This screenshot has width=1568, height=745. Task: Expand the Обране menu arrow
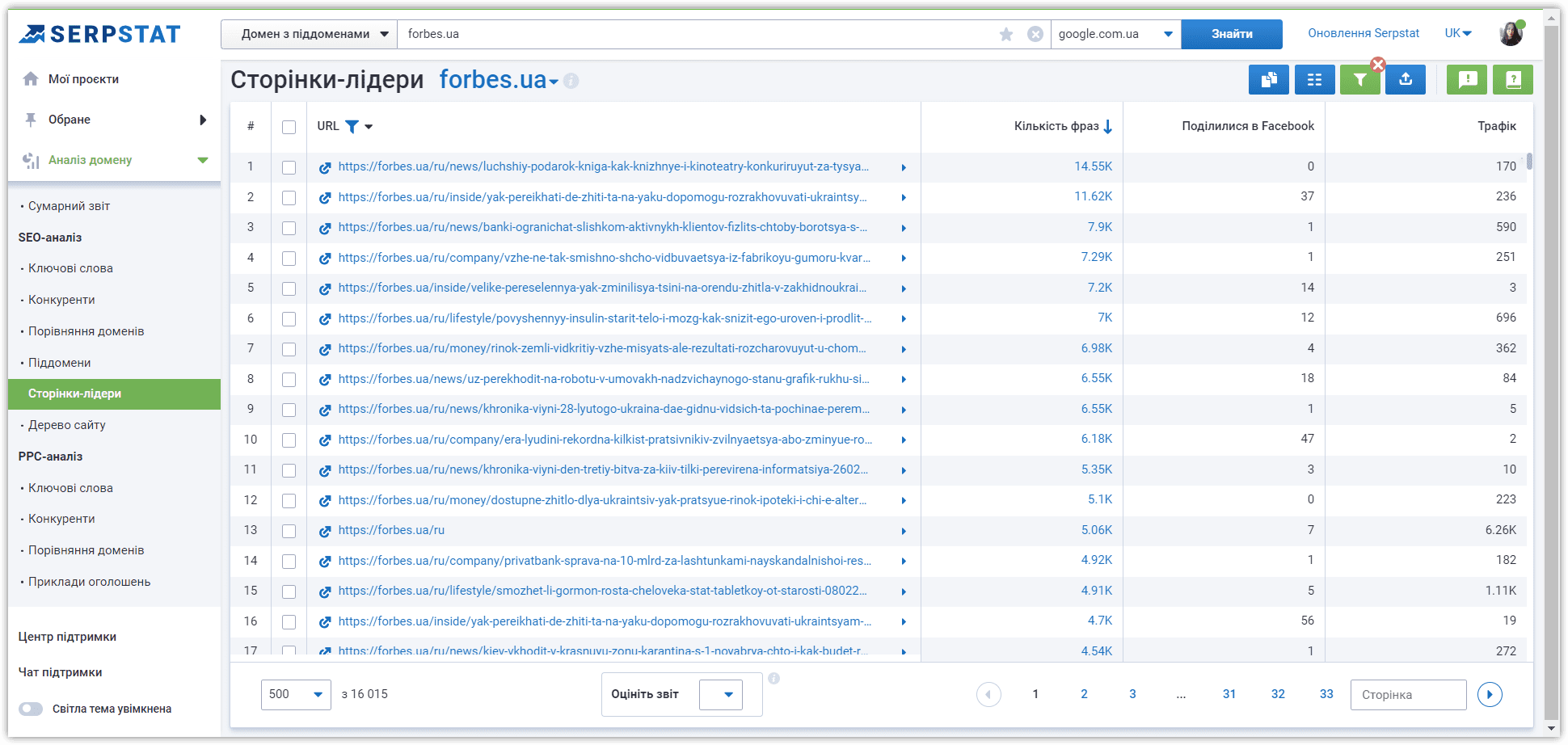pyautogui.click(x=203, y=120)
